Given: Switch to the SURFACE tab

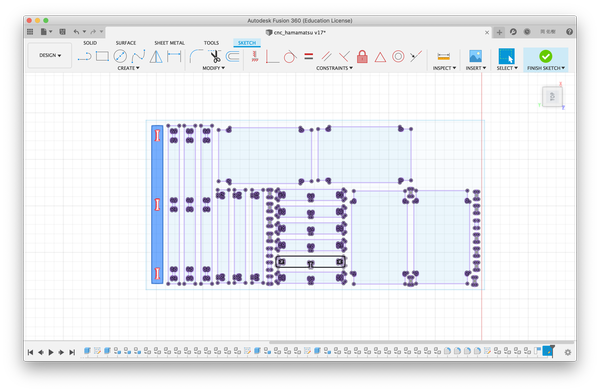Looking at the screenshot, I should 126,43.
